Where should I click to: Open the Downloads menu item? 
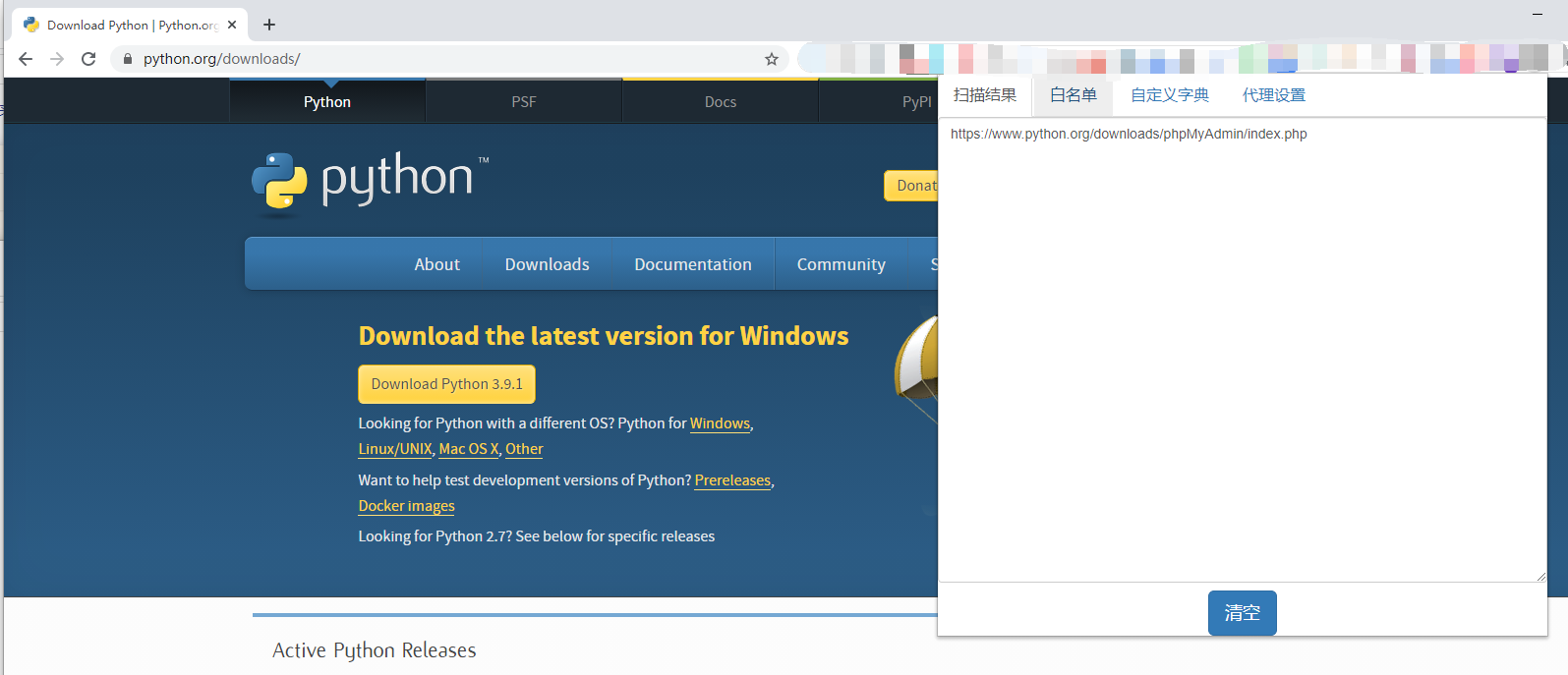547,264
